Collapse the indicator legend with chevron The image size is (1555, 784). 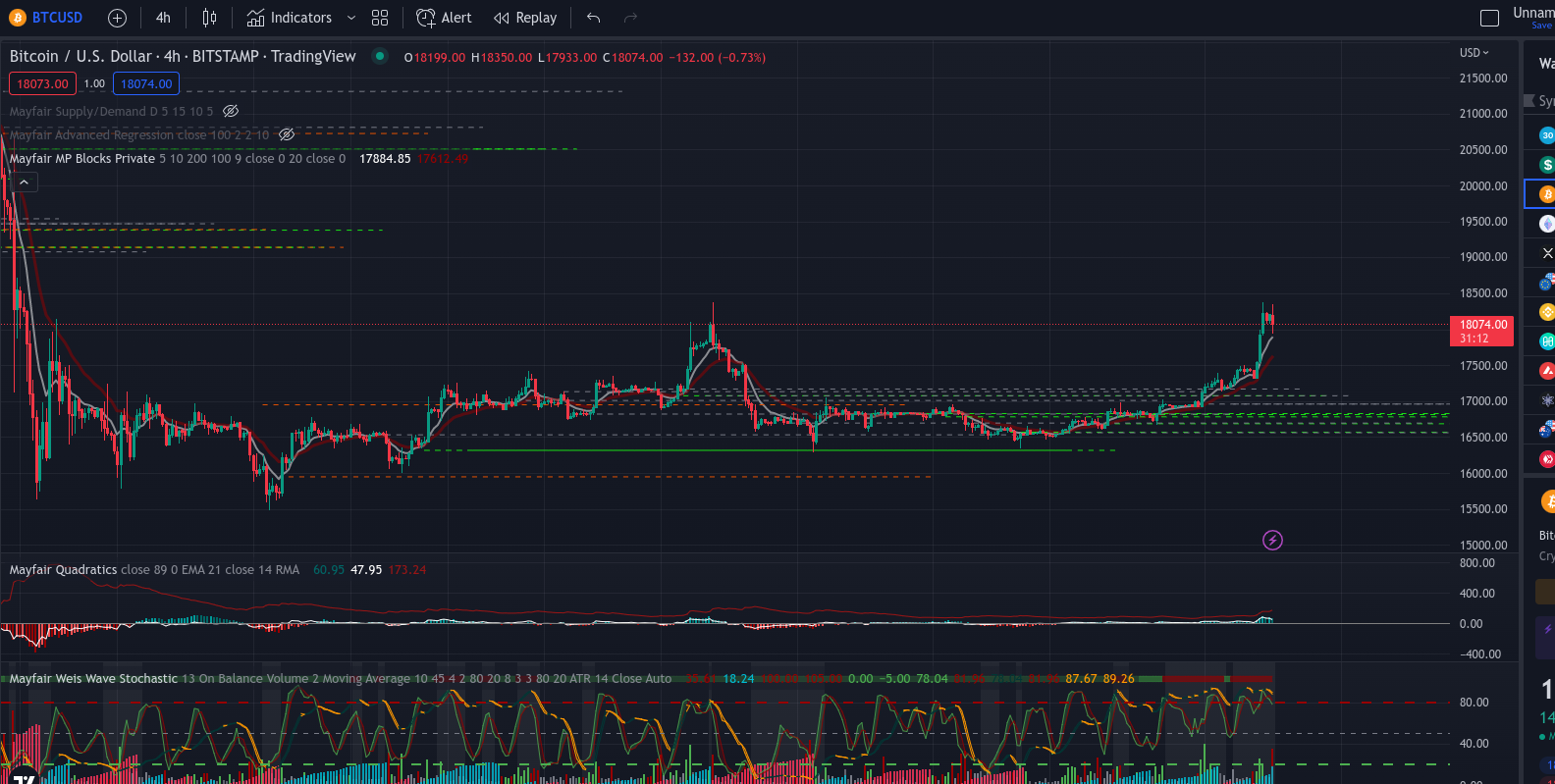[24, 182]
